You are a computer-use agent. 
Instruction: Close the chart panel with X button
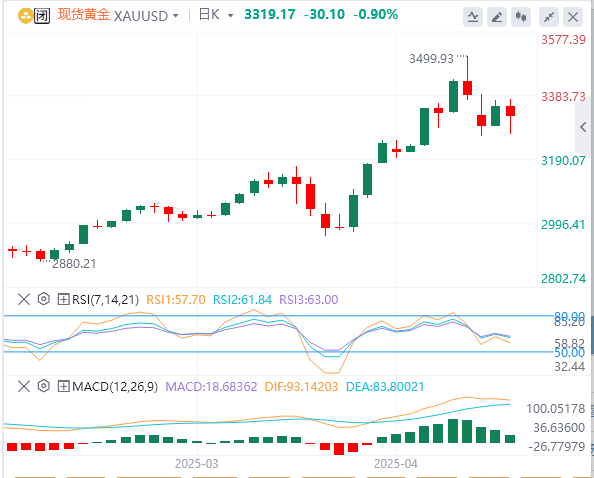click(x=573, y=17)
